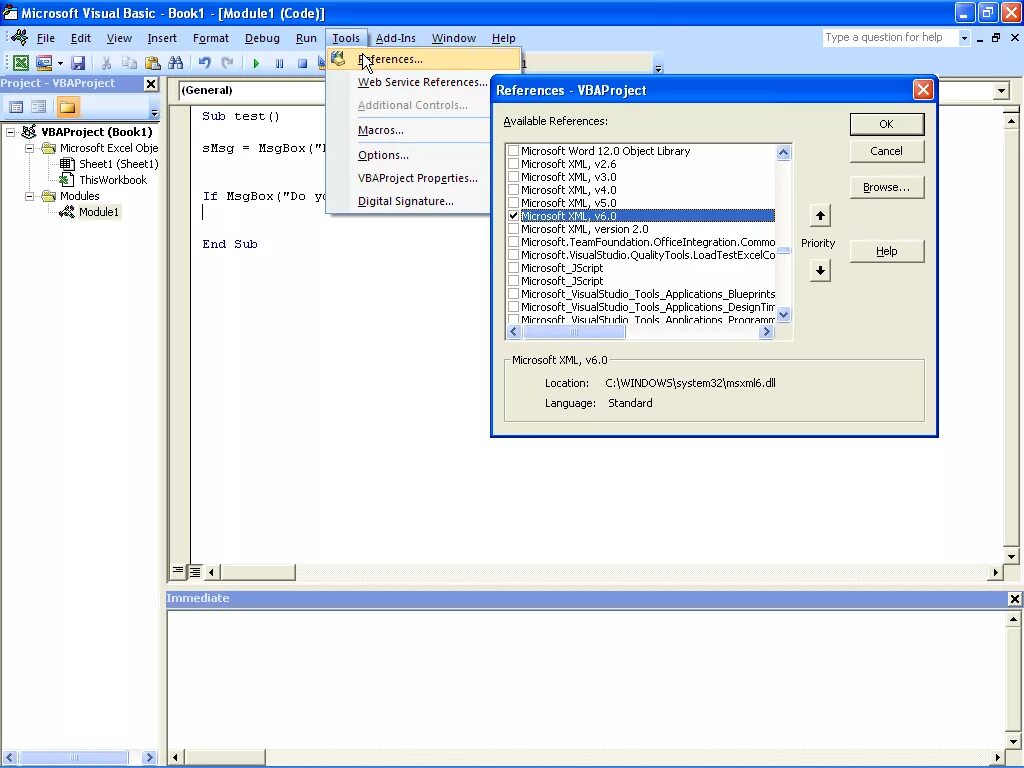Check Microsoft Word 12.0 Object Library

pyautogui.click(x=513, y=151)
